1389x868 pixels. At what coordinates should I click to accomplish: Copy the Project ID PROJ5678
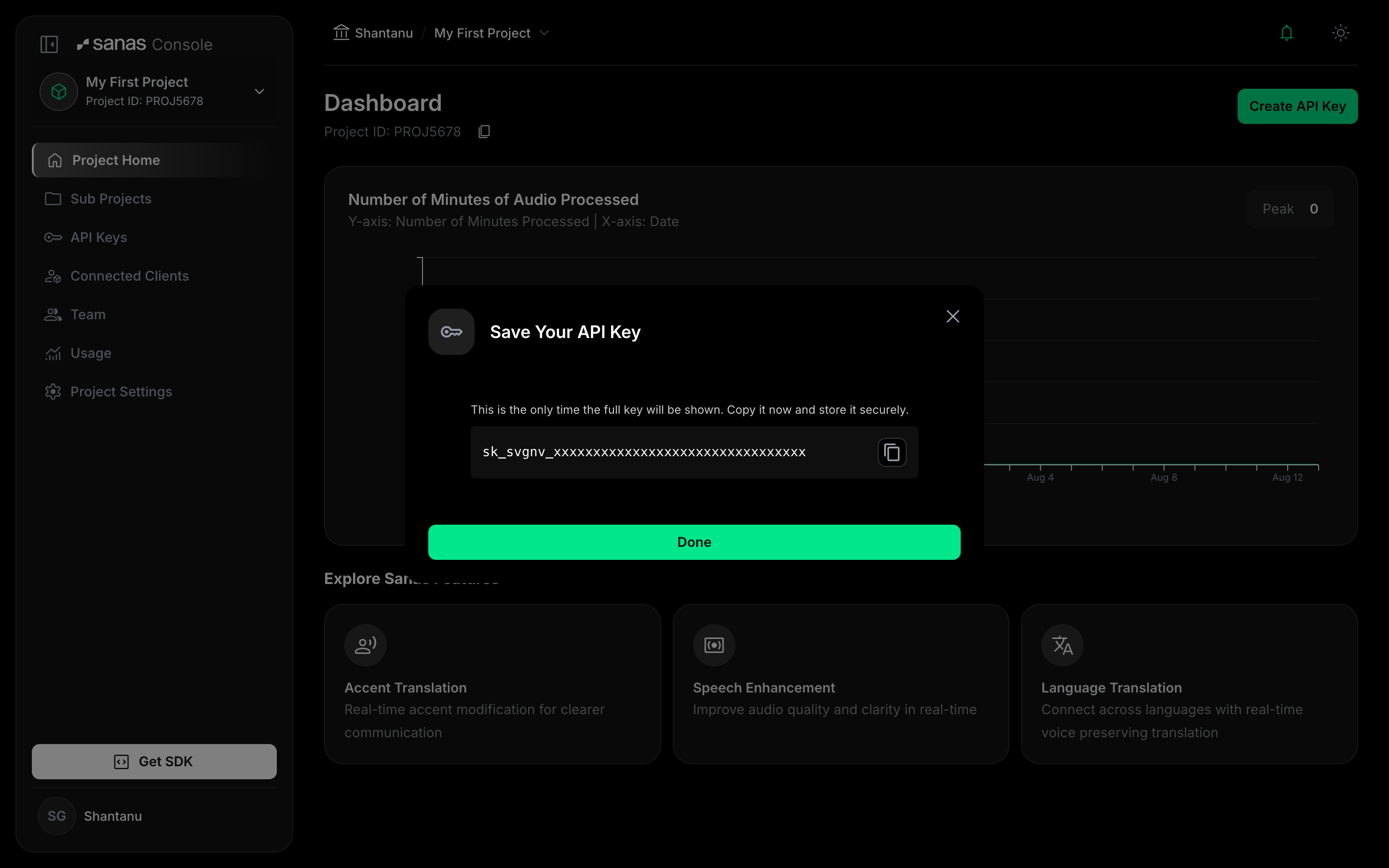484,132
